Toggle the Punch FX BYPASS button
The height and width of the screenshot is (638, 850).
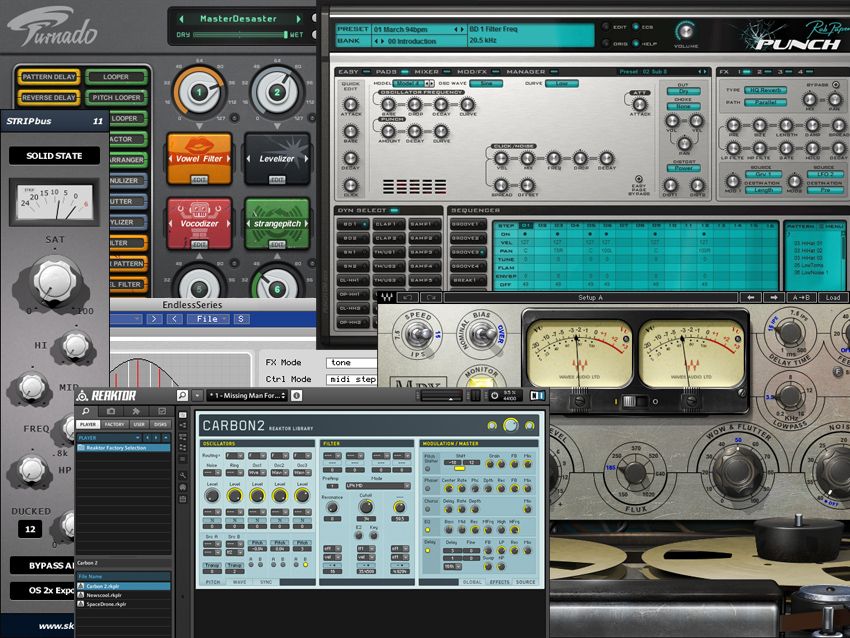click(835, 85)
